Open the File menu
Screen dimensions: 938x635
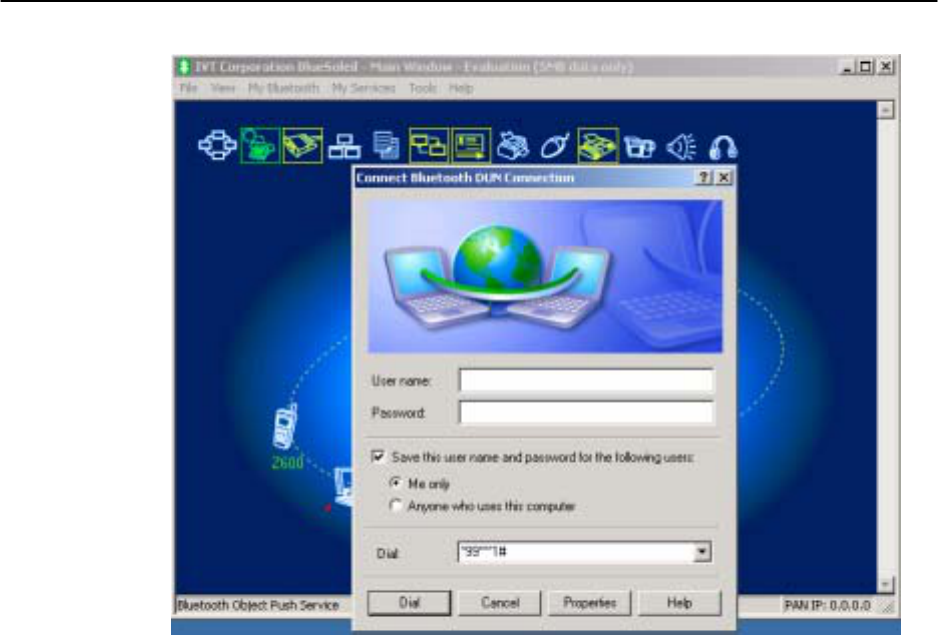[x=188, y=89]
